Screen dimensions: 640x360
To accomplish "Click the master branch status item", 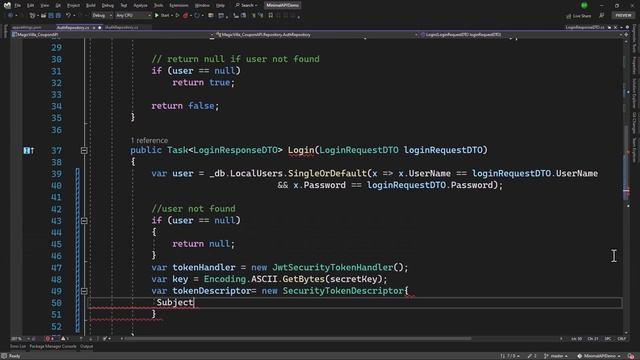I will (x=557, y=356).
